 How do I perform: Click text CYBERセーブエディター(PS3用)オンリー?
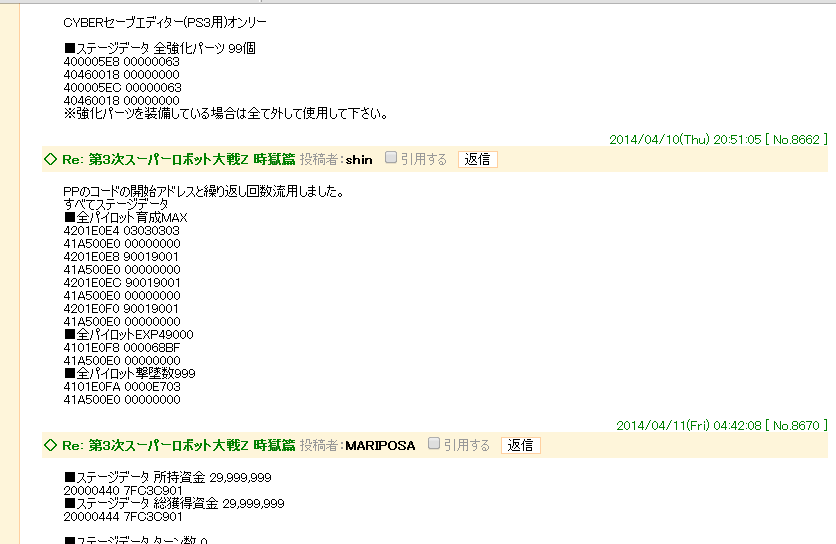165,22
